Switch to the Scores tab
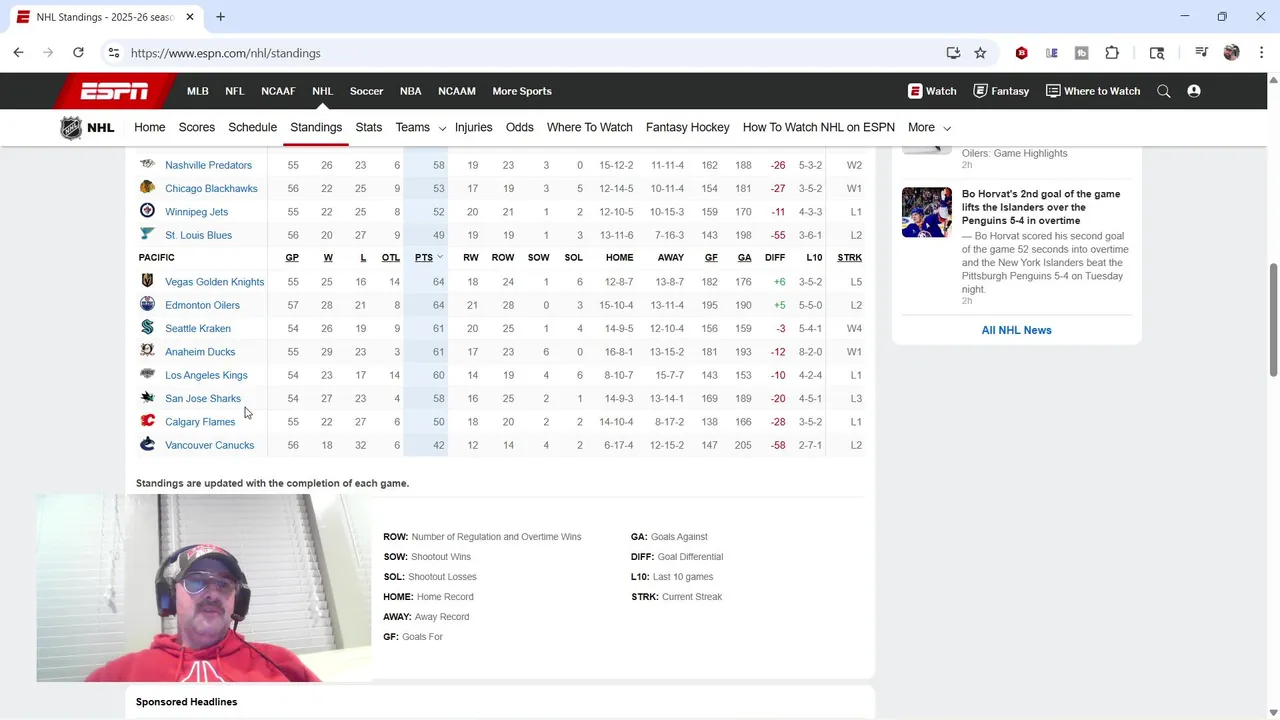 [x=197, y=127]
